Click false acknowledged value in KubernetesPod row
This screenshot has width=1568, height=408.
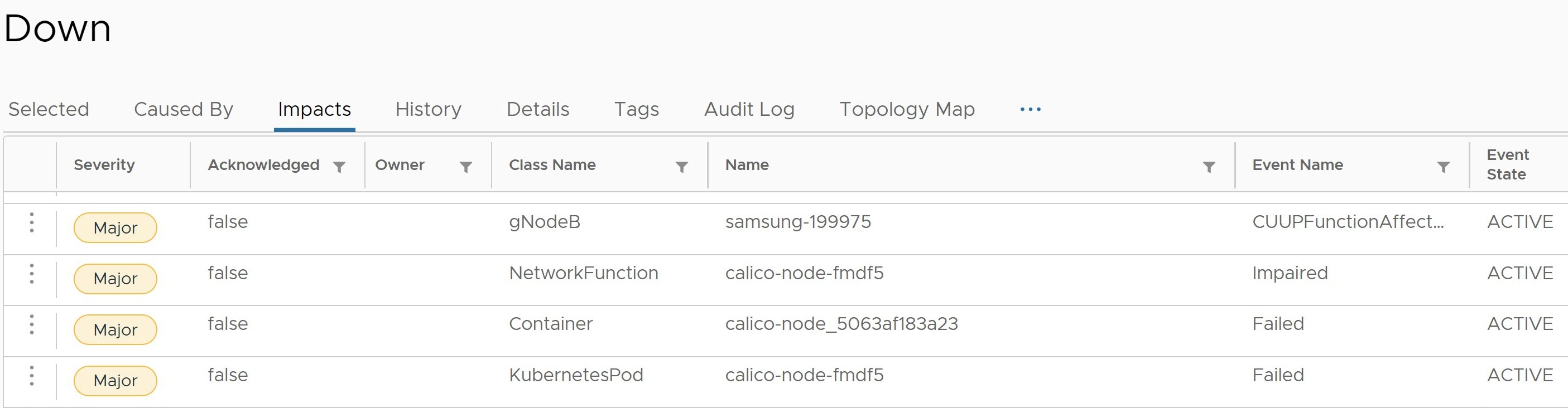click(x=228, y=375)
